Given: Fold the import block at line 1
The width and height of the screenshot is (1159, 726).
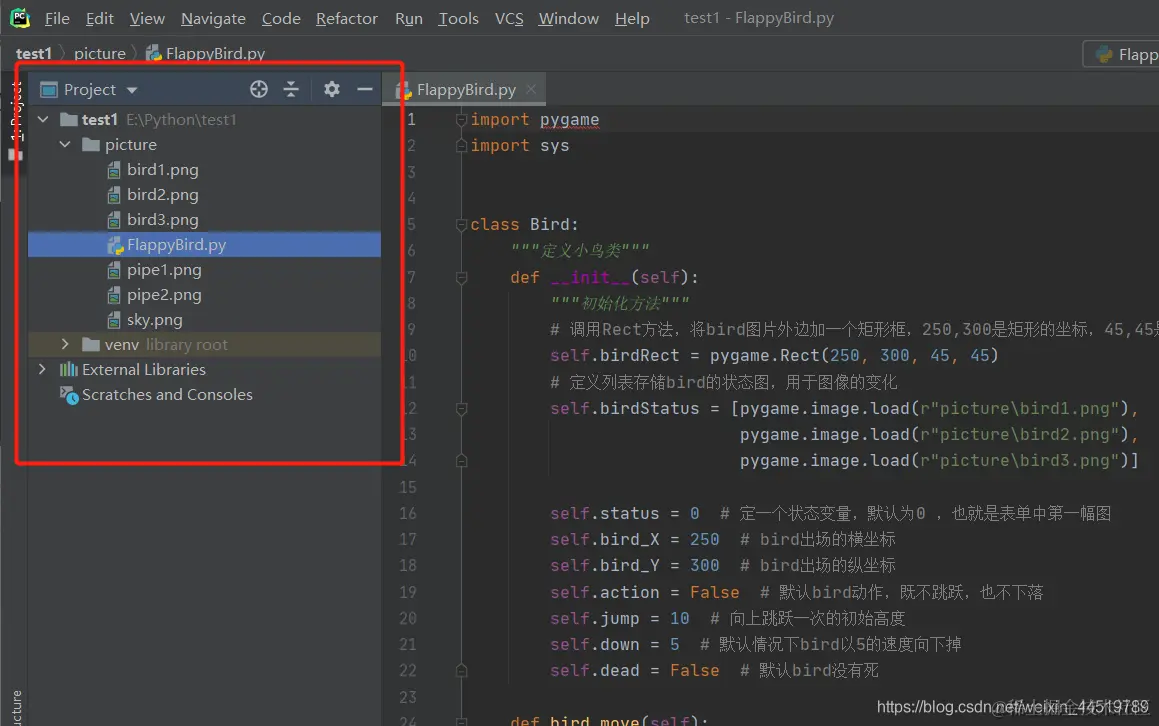Looking at the screenshot, I should pos(461,120).
